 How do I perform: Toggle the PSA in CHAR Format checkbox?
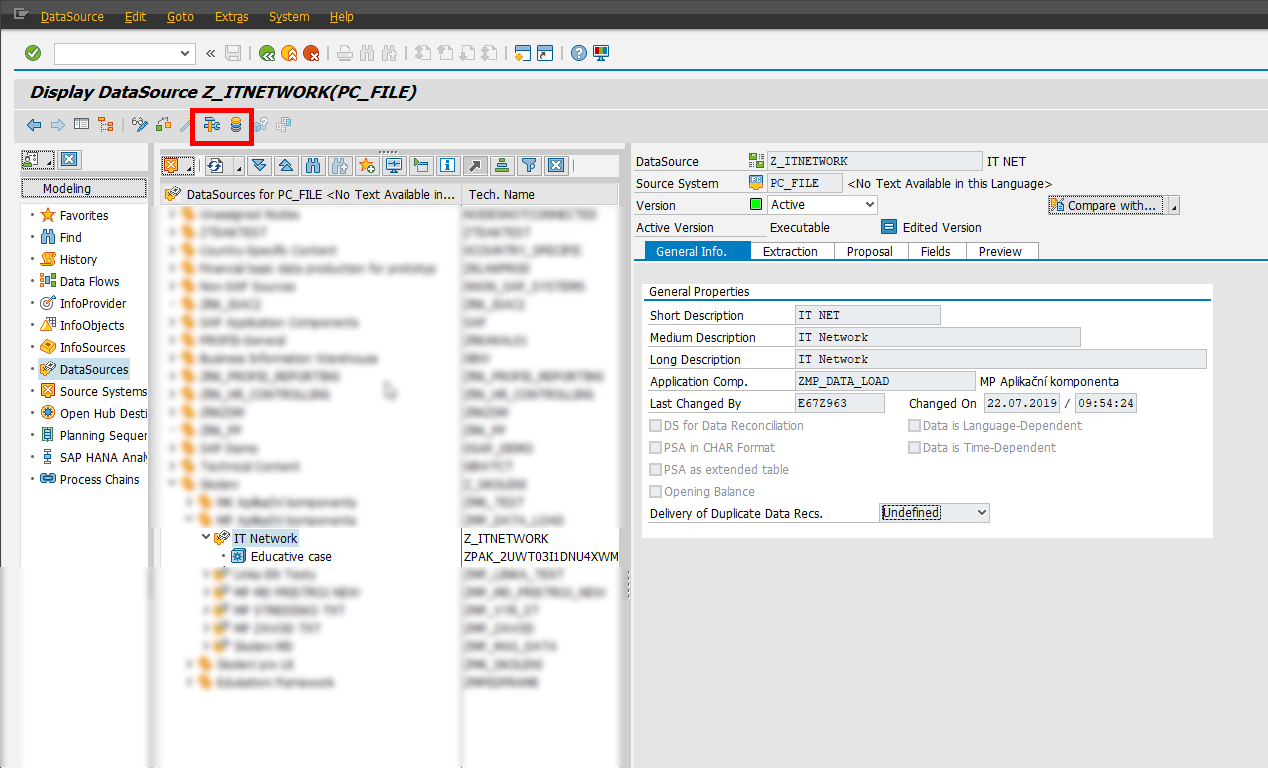(x=656, y=448)
